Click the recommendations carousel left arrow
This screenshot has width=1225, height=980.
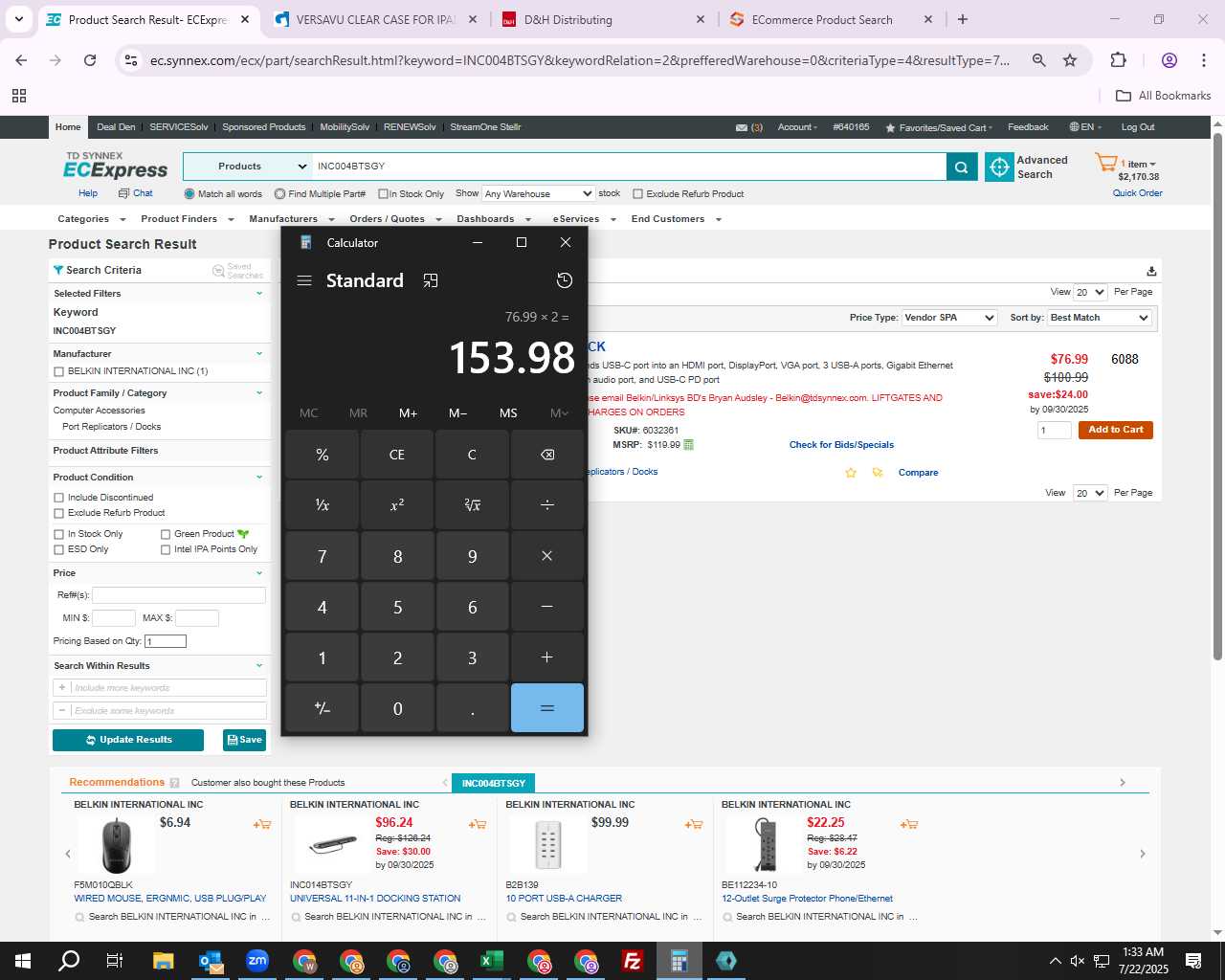68,854
